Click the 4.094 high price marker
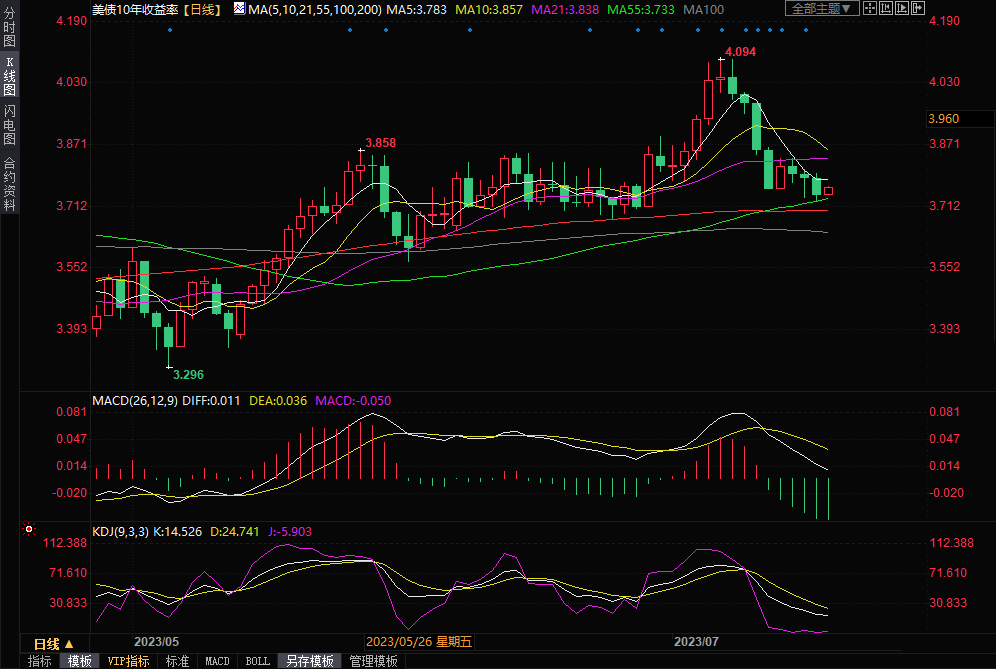Screen dimensions: 996x669 pyautogui.click(x=740, y=51)
